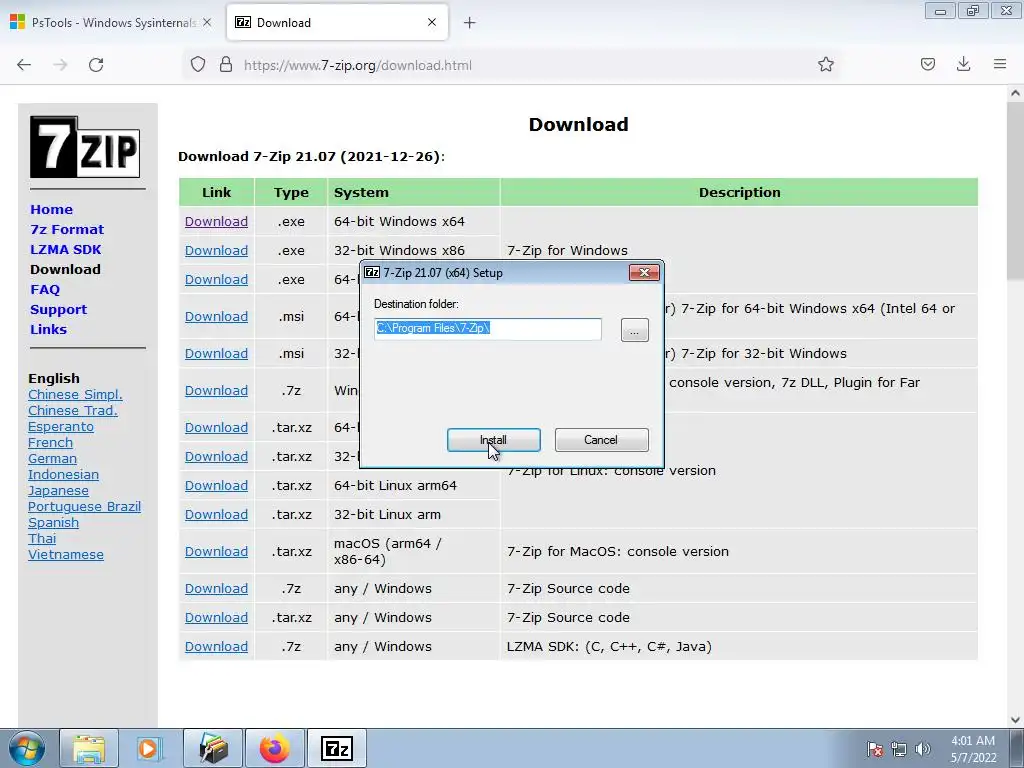Image resolution: width=1024 pixels, height=768 pixels.
Task: Click the Firefox taskbar icon
Action: click(x=275, y=748)
